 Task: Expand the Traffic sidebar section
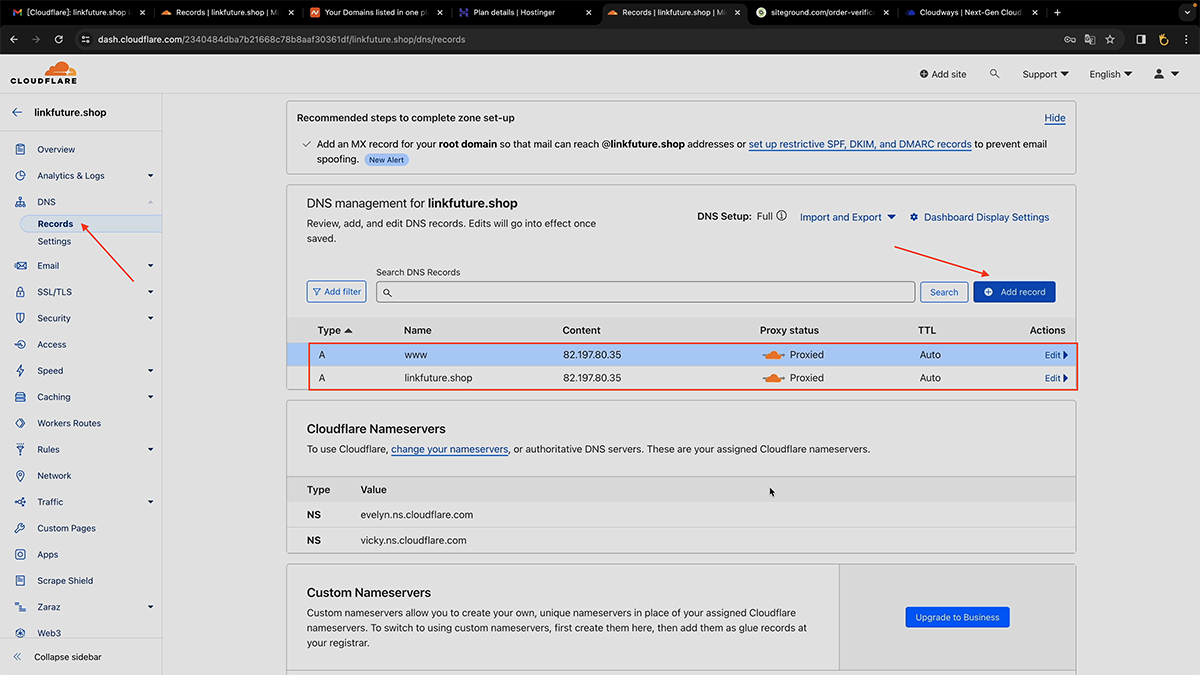pyautogui.click(x=151, y=502)
